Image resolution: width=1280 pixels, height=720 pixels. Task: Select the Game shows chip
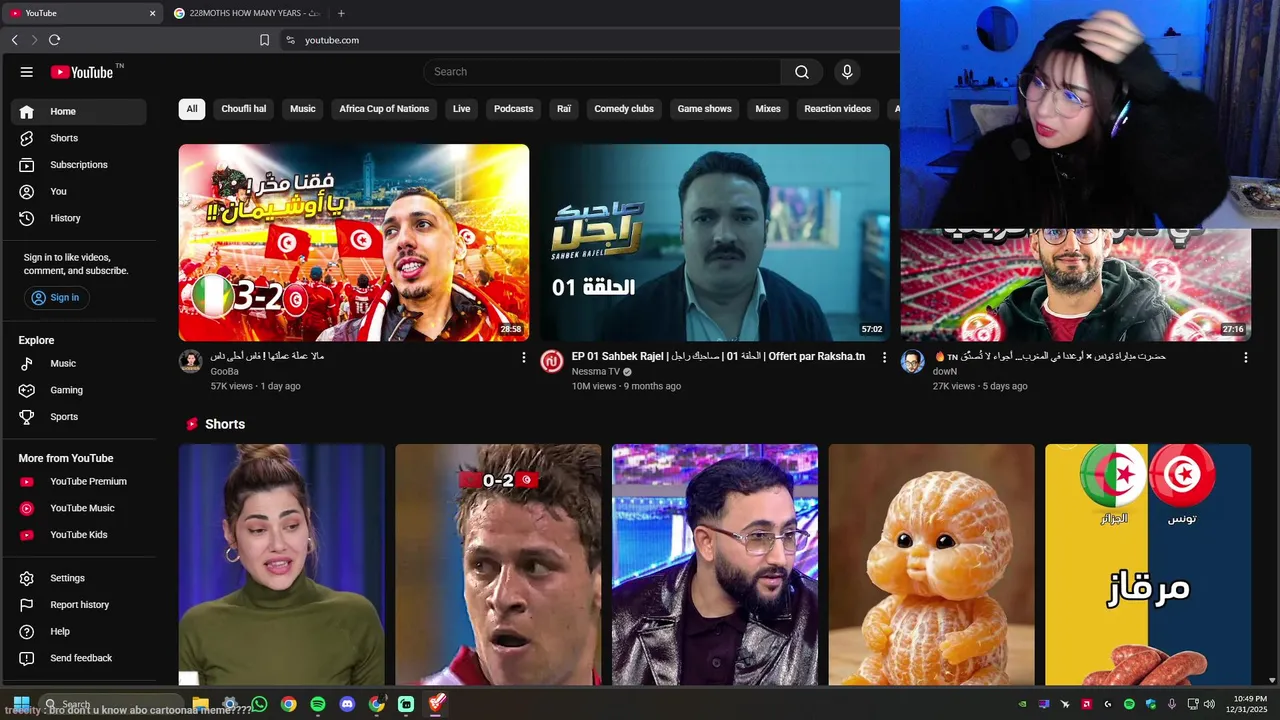coord(705,109)
